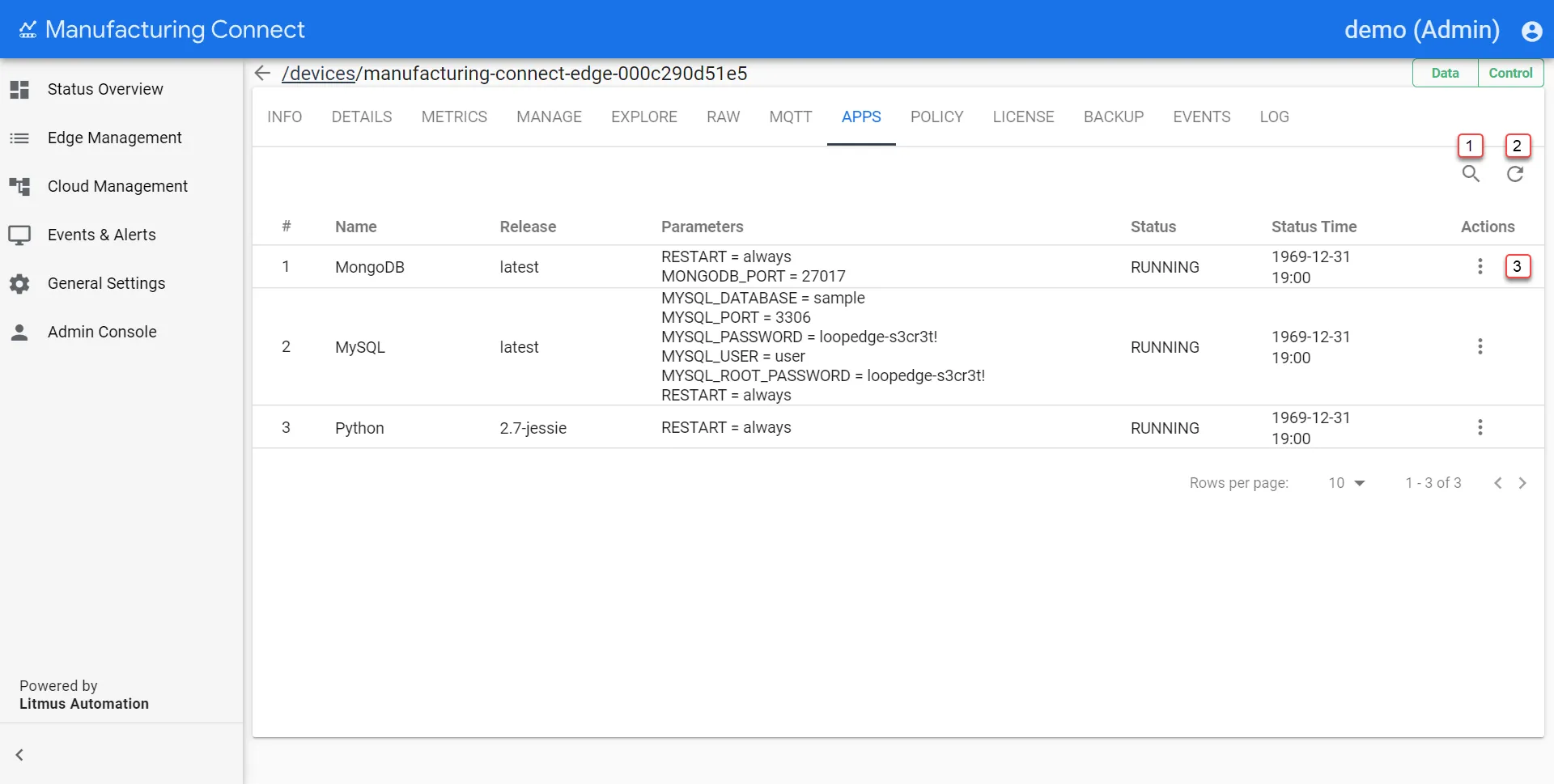The image size is (1554, 784).
Task: Click the Edge Management list icon
Action: coord(19,138)
